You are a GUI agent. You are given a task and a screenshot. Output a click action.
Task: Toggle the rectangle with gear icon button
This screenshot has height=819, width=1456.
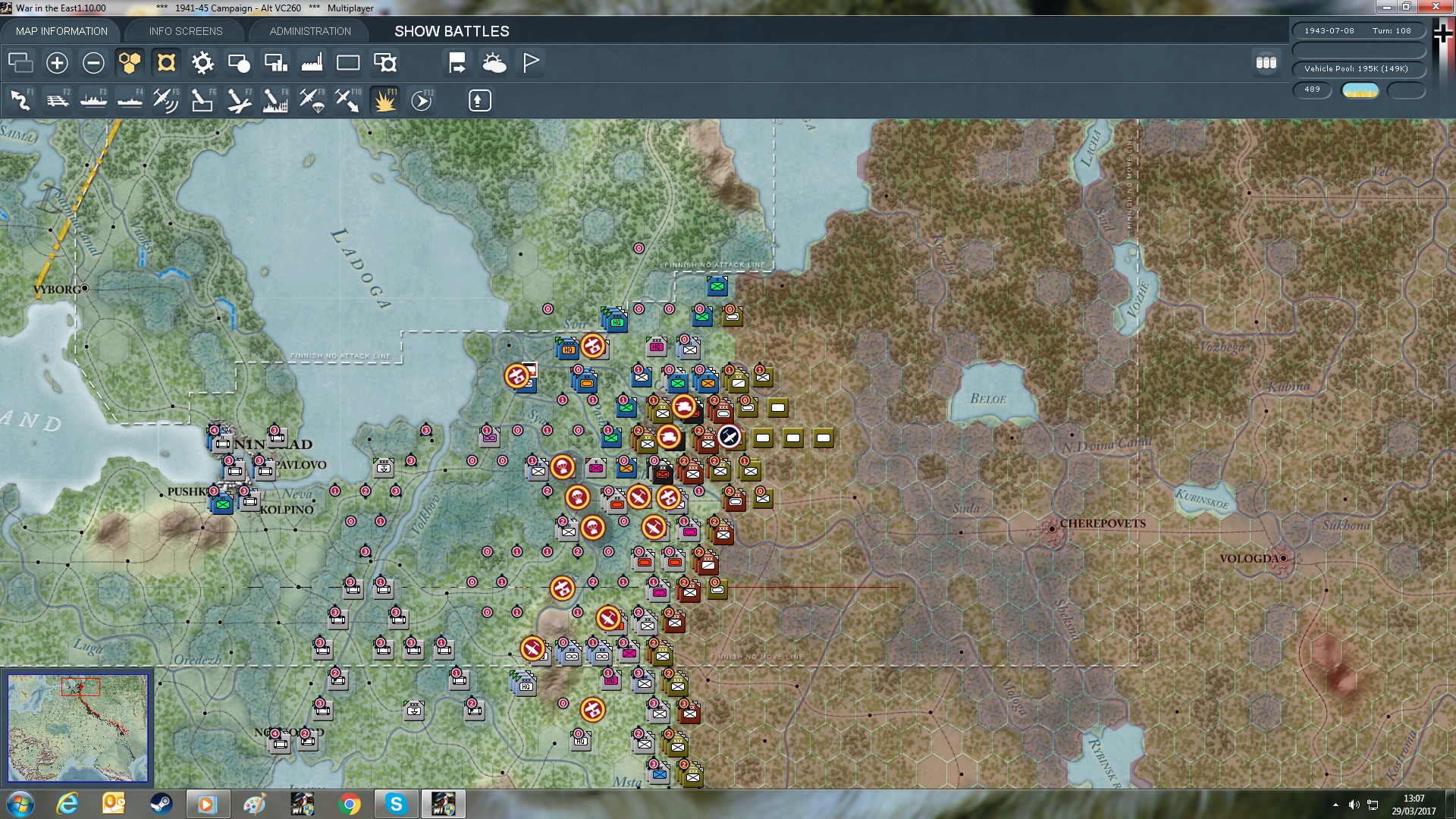pos(384,62)
